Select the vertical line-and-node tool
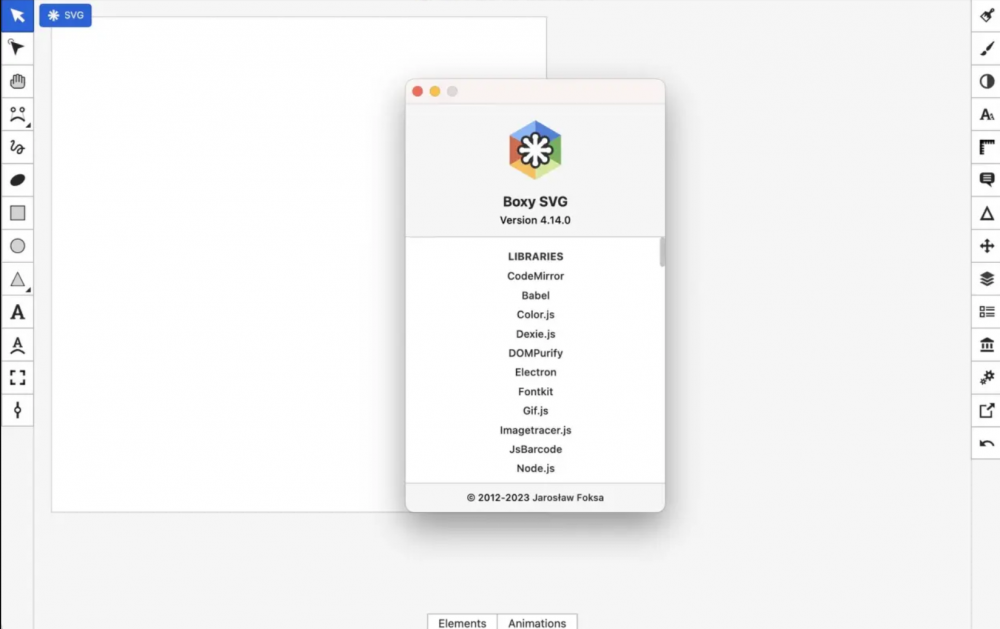 [x=17, y=410]
